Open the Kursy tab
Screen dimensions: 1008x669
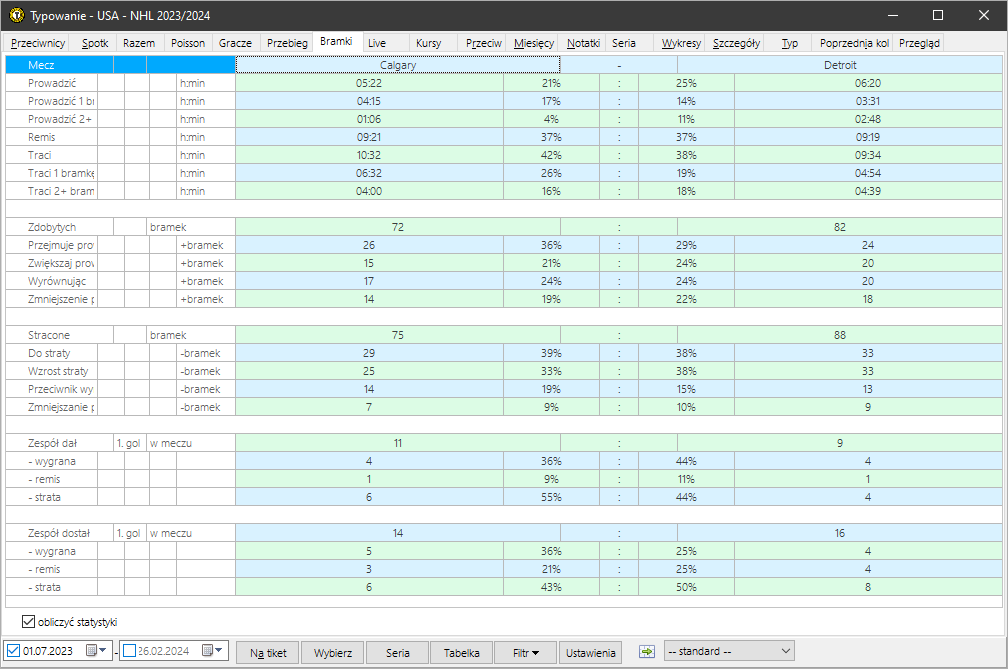point(428,43)
